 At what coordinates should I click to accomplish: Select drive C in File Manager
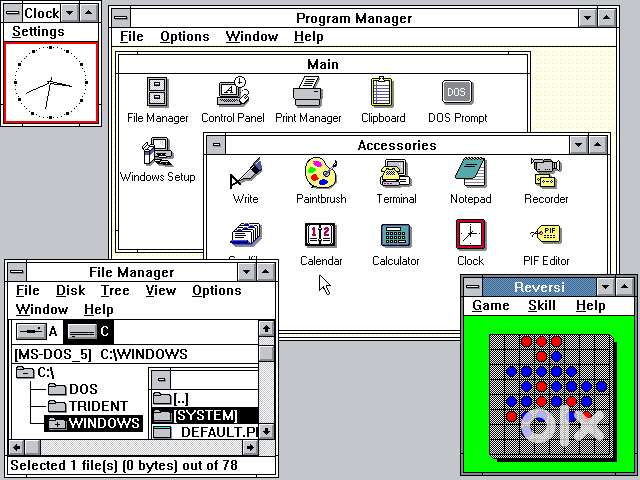(88, 331)
